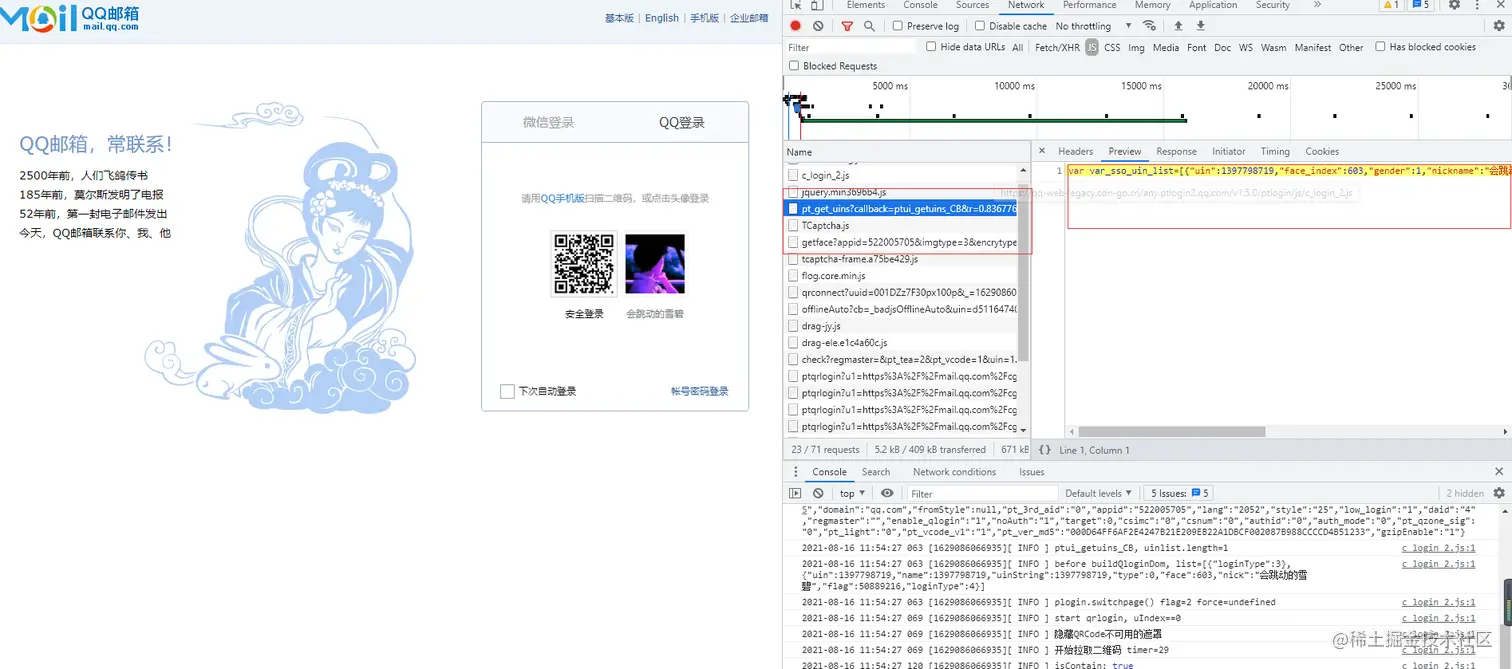Tick Has blocked cookies checkbox
The image size is (1512, 669).
(1380, 46)
